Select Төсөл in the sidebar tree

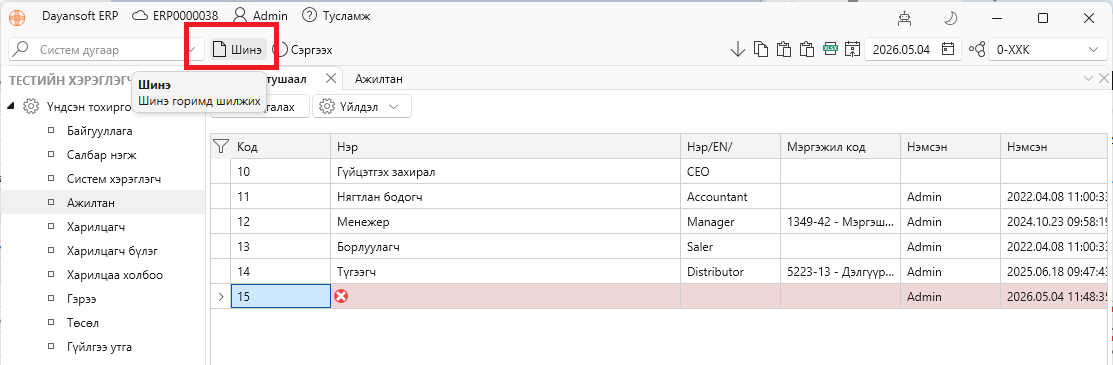coord(82,323)
